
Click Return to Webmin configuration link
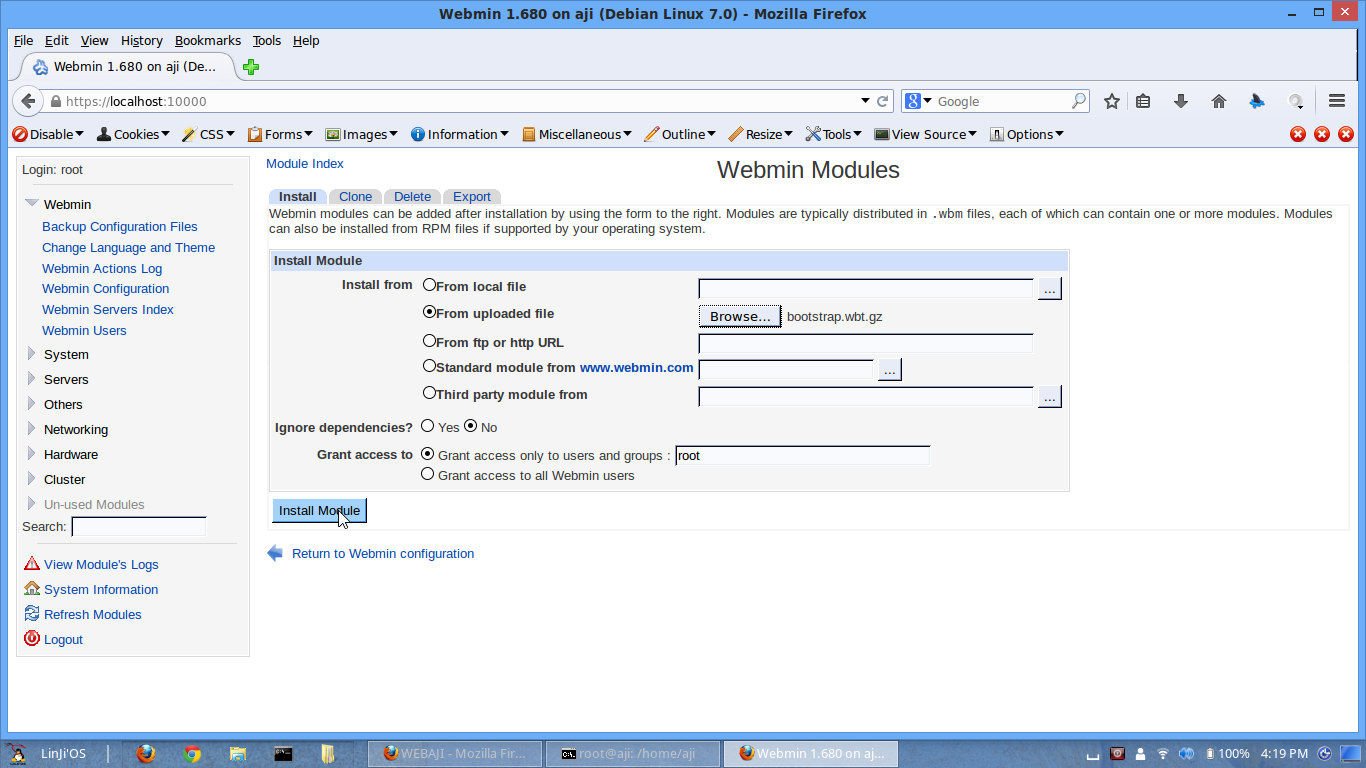coord(383,554)
